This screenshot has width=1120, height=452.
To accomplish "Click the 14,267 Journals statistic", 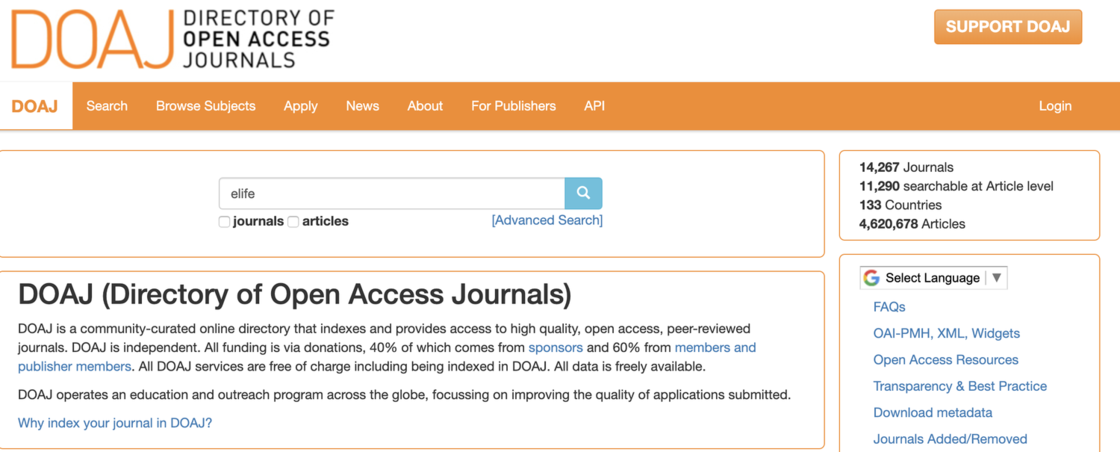I will [906, 168].
